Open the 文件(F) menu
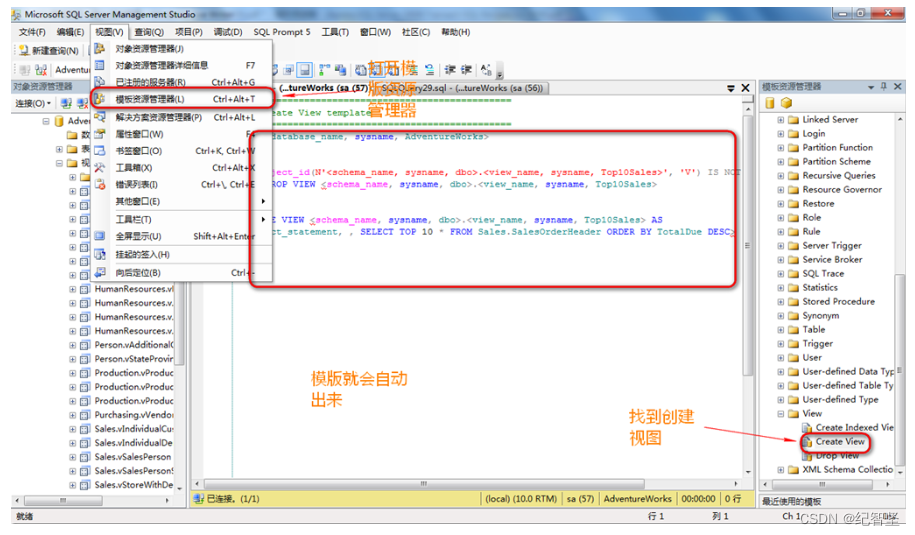 tap(32, 32)
